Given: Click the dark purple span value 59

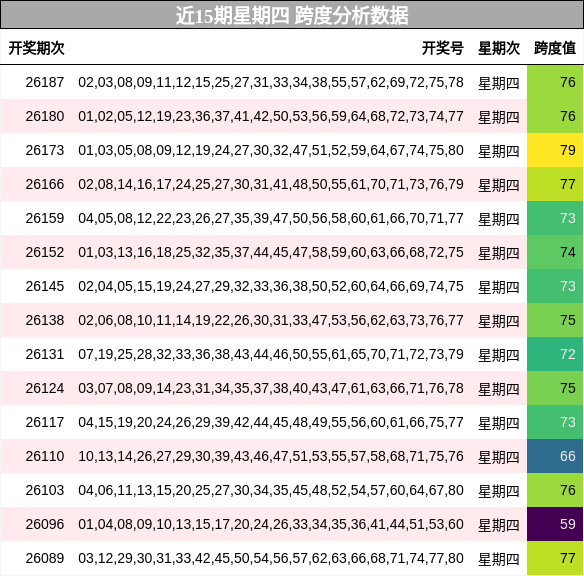Looking at the screenshot, I should point(555,524).
